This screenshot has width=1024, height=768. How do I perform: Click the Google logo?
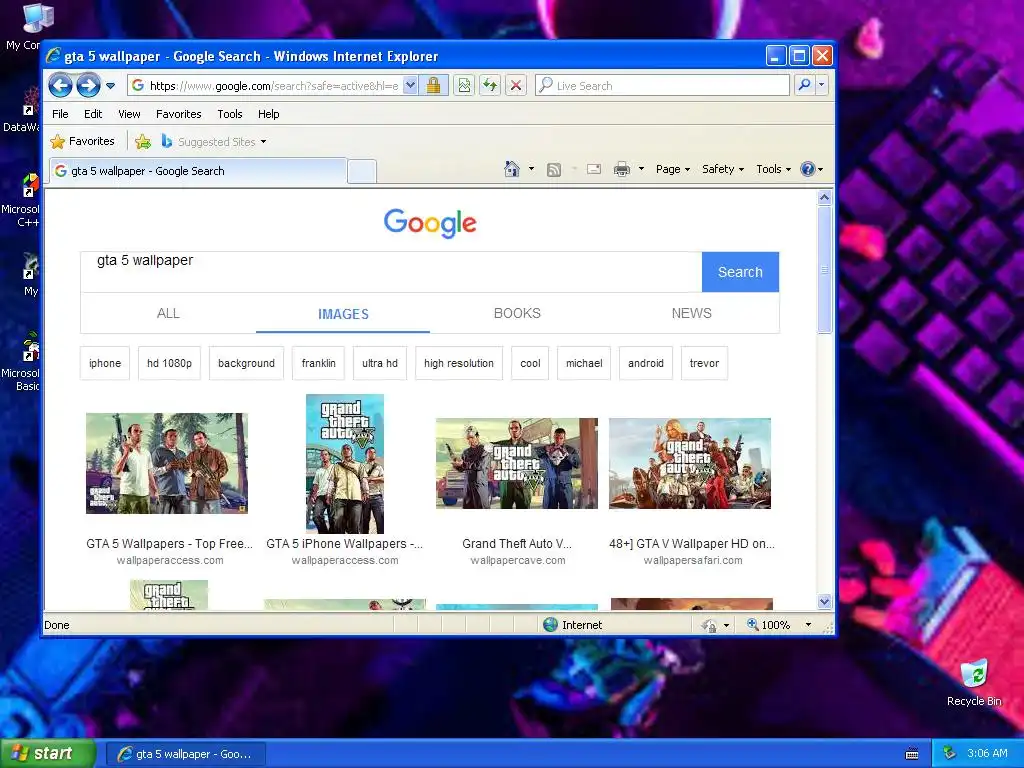(430, 223)
